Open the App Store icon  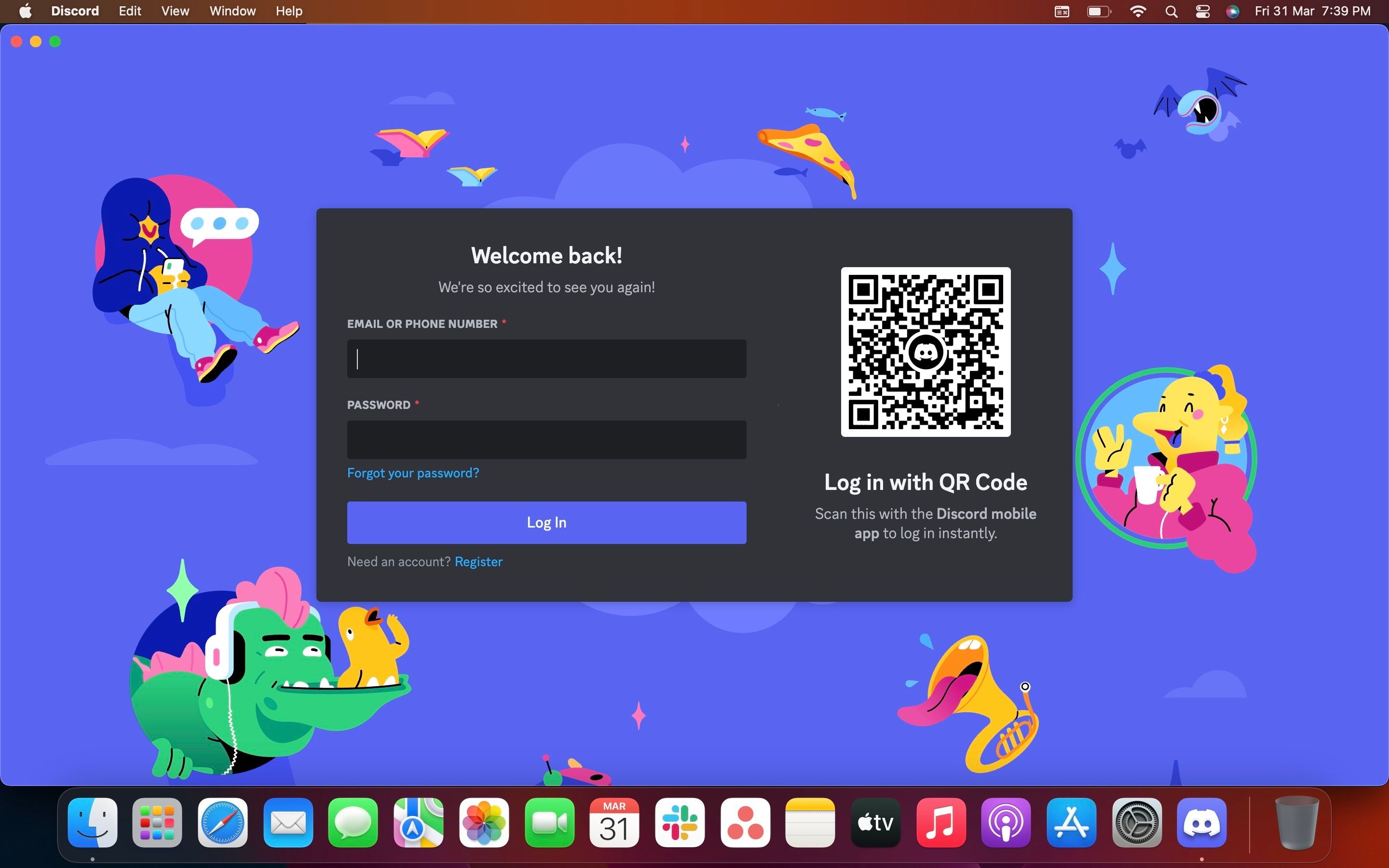1071,822
